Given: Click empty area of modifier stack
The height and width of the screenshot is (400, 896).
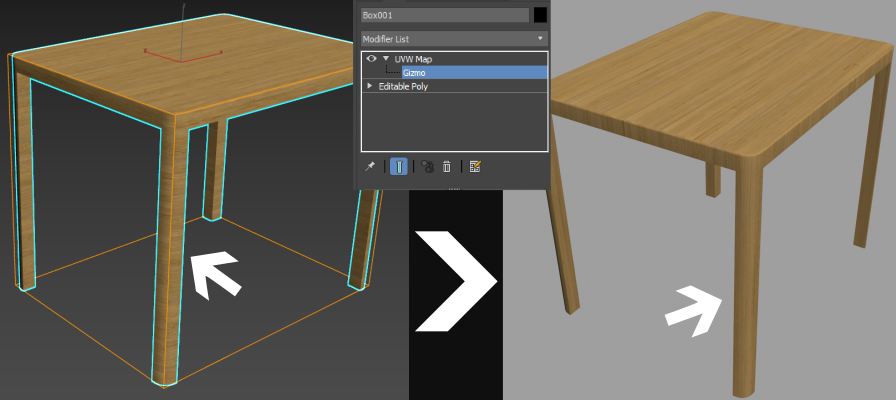Looking at the screenshot, I should pyautogui.click(x=454, y=125).
